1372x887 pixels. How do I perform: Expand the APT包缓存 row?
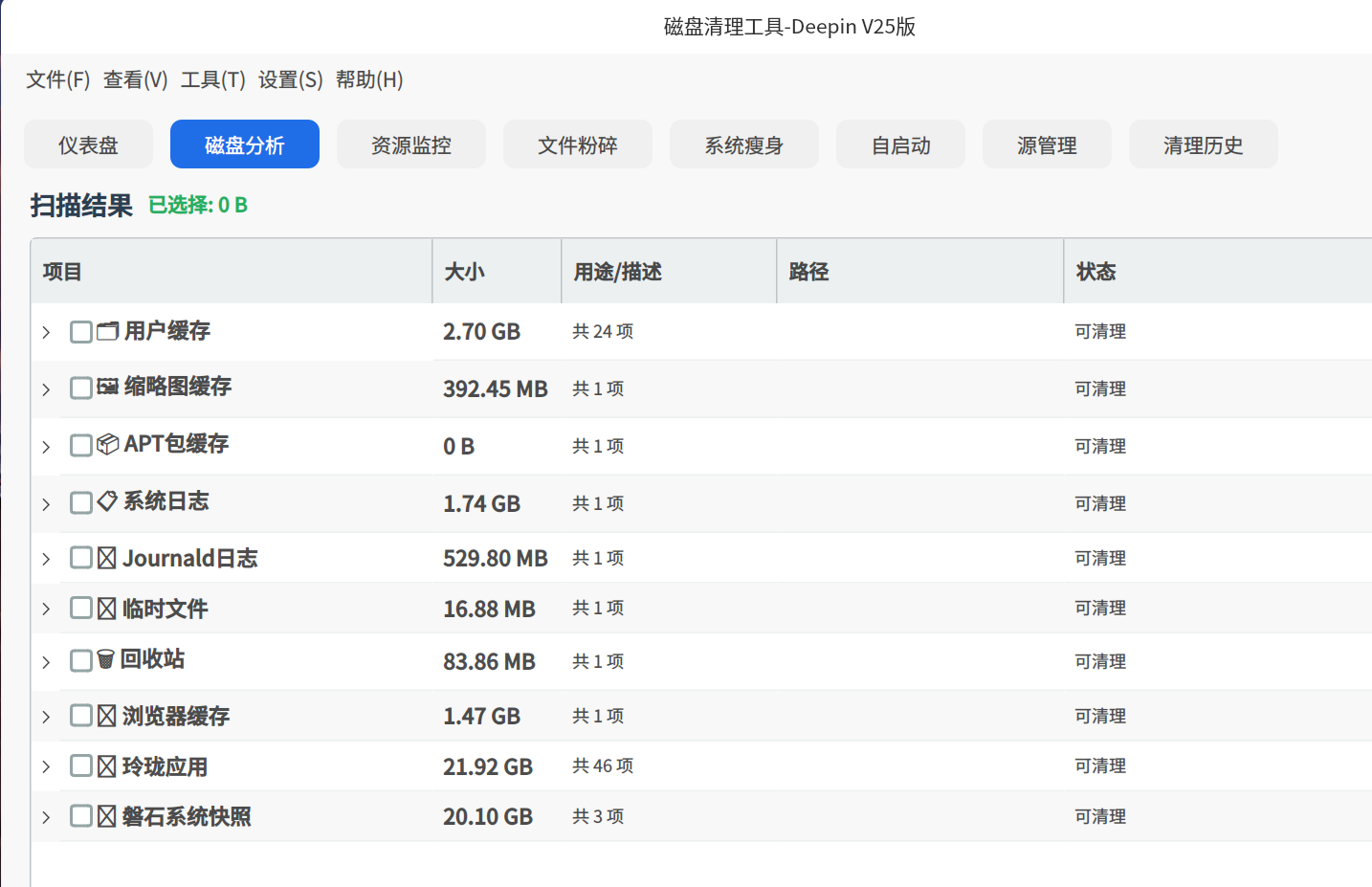tap(46, 447)
